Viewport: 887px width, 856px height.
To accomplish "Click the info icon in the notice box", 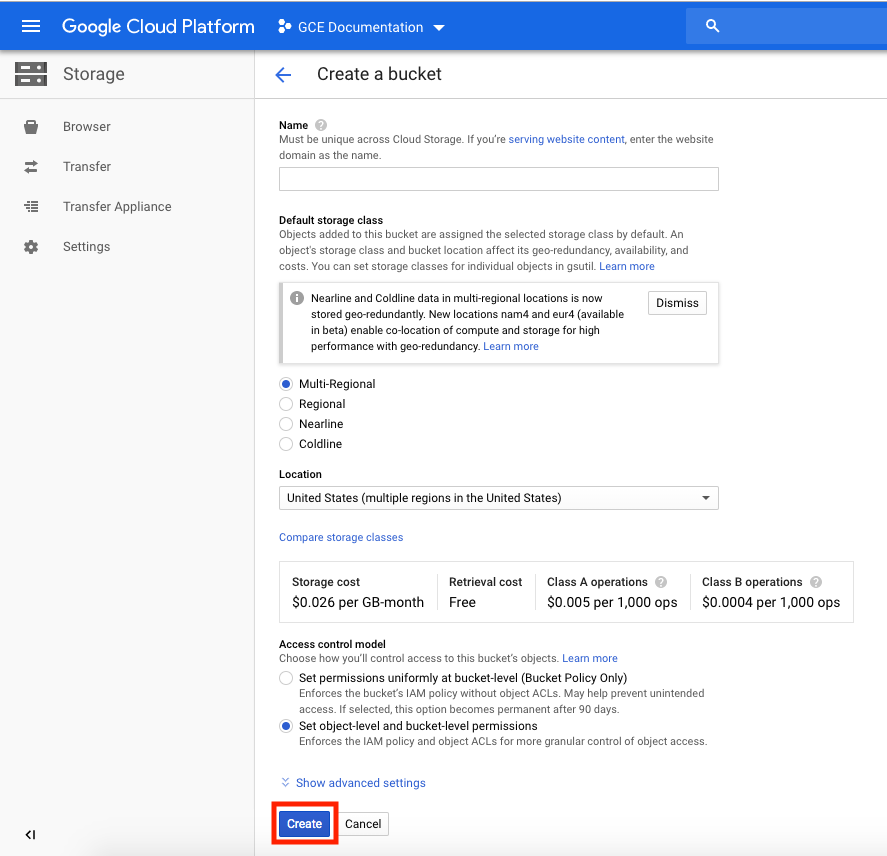I will pos(297,298).
